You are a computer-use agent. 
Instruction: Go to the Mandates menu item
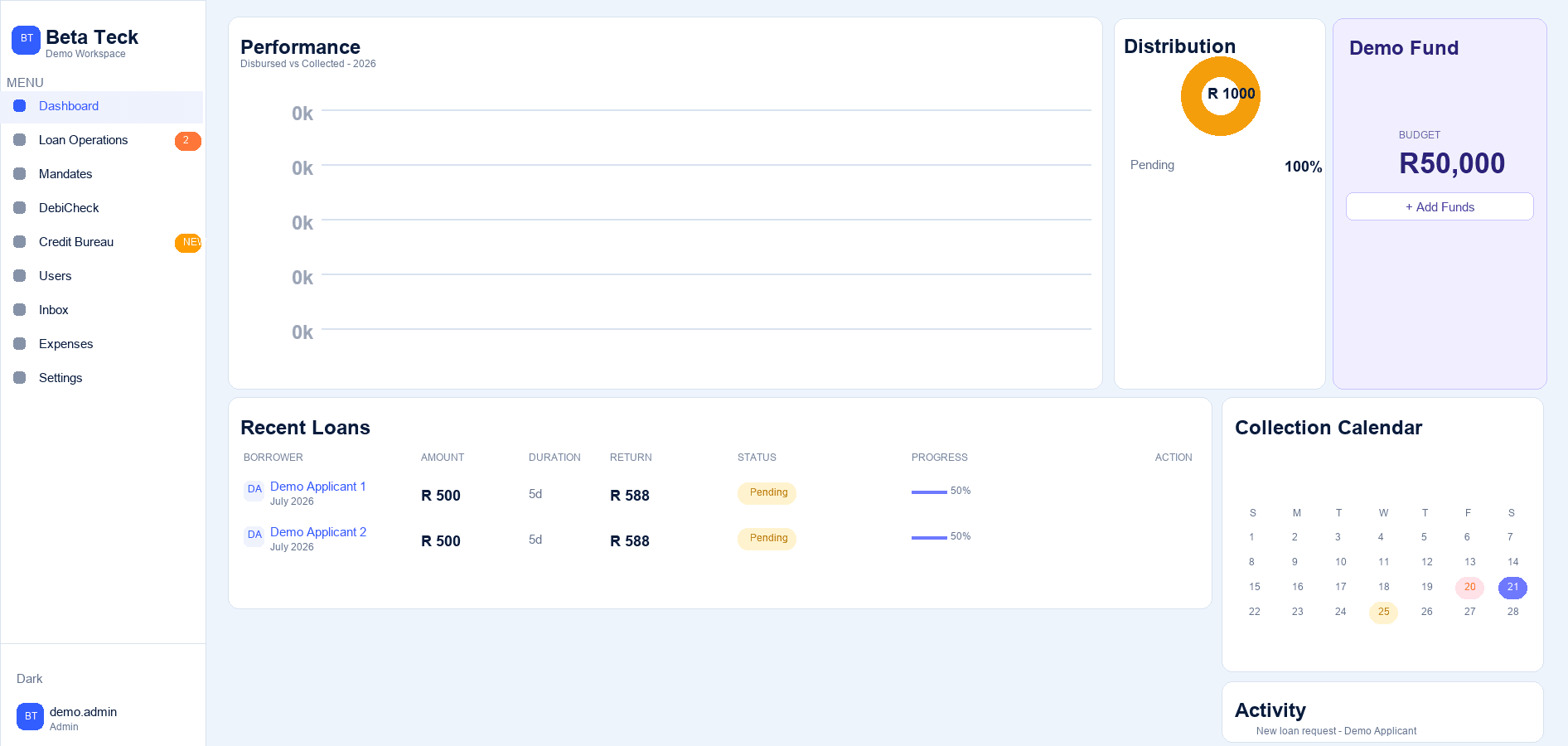tap(102, 175)
